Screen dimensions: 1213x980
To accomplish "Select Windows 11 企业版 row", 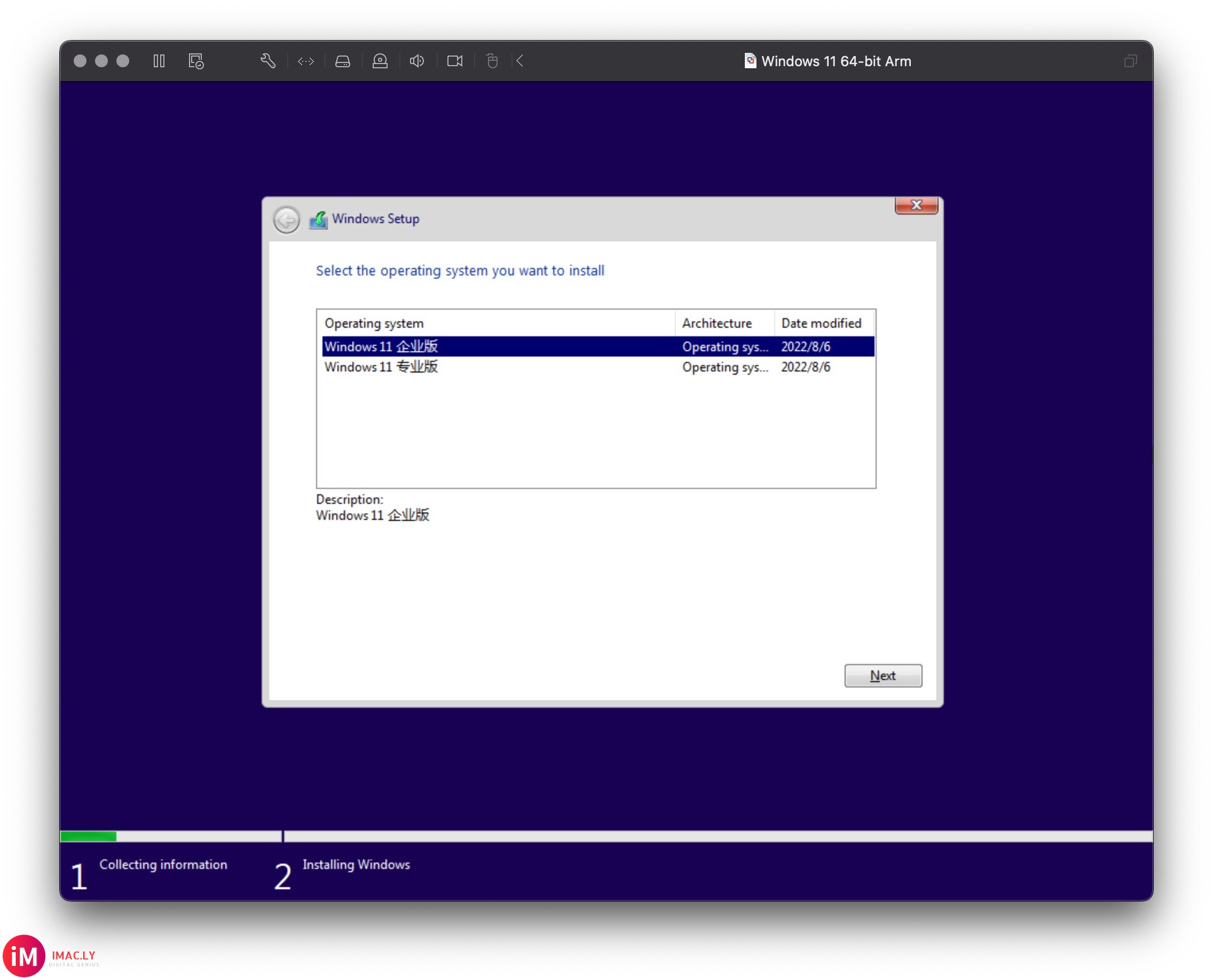I will (x=598, y=346).
